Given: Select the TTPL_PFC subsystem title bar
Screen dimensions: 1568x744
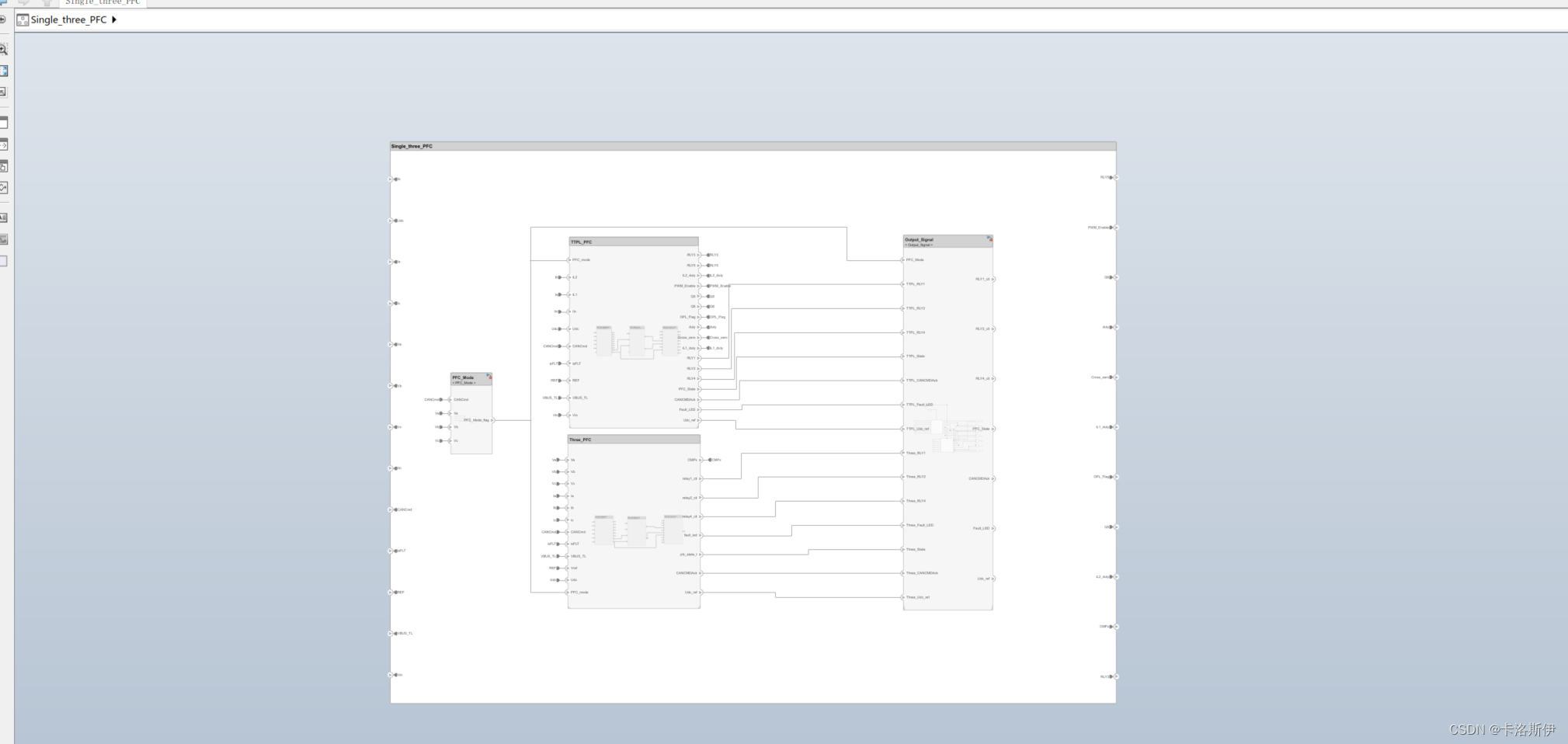Looking at the screenshot, I should [x=634, y=242].
